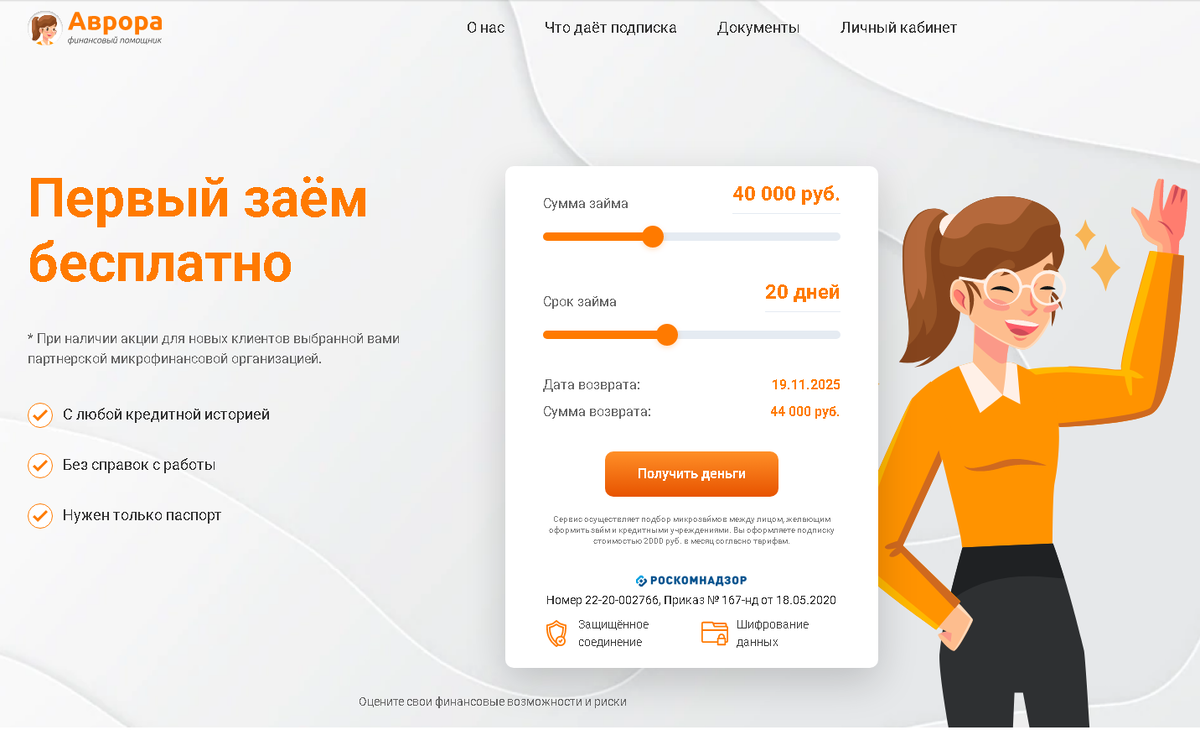
Task: Go to the Документы page
Action: (x=758, y=28)
